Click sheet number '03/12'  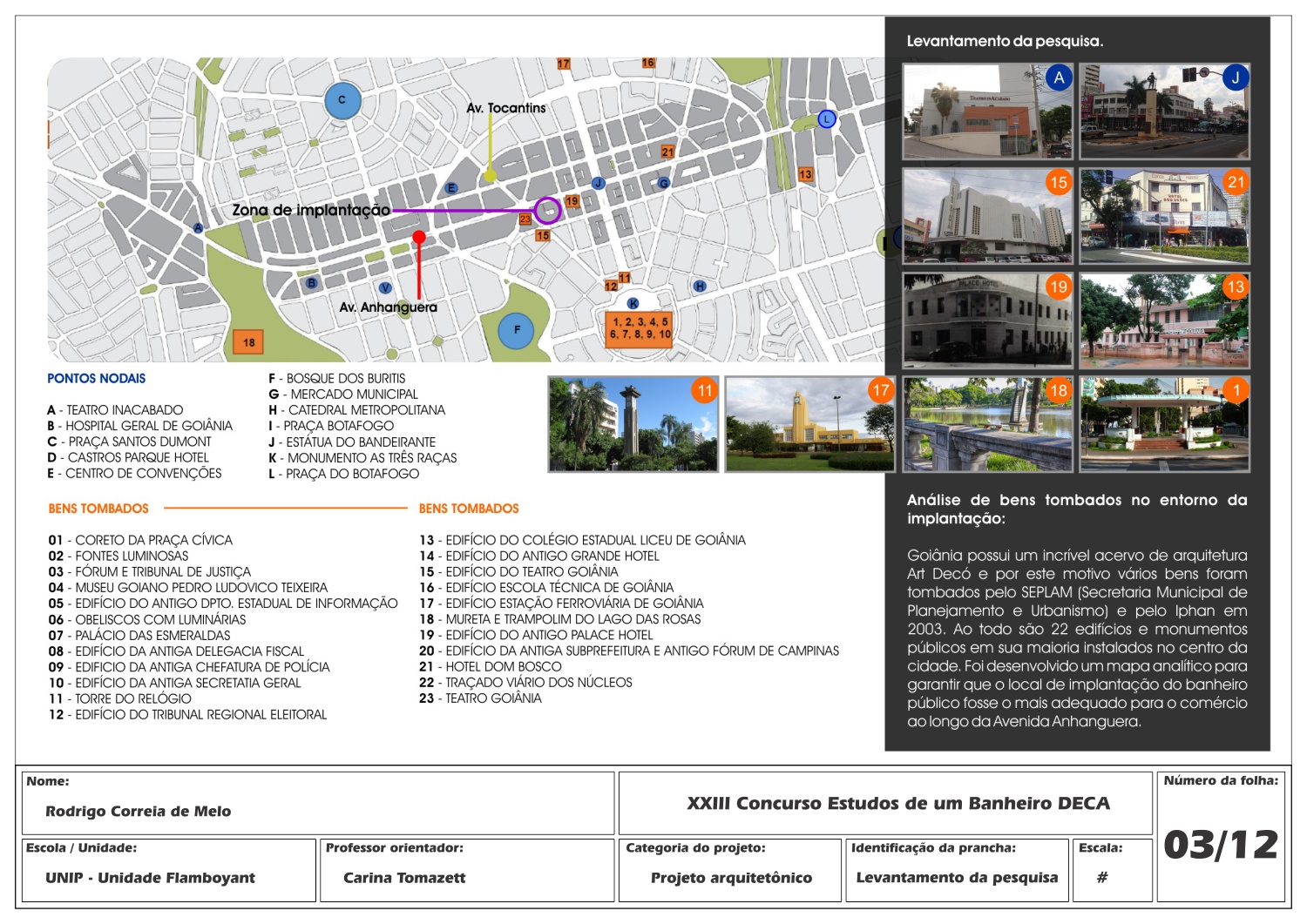[x=1221, y=845]
